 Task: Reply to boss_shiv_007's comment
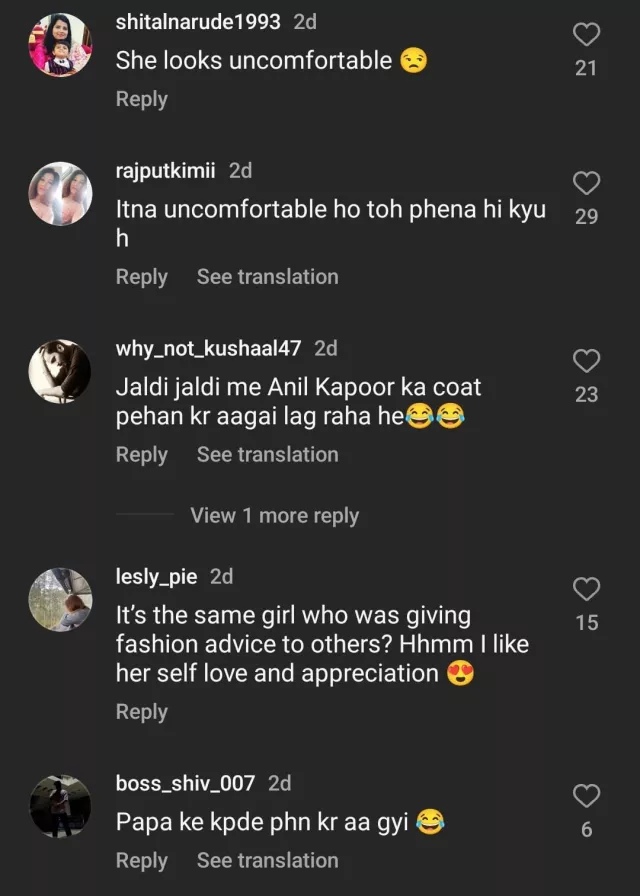point(141,860)
